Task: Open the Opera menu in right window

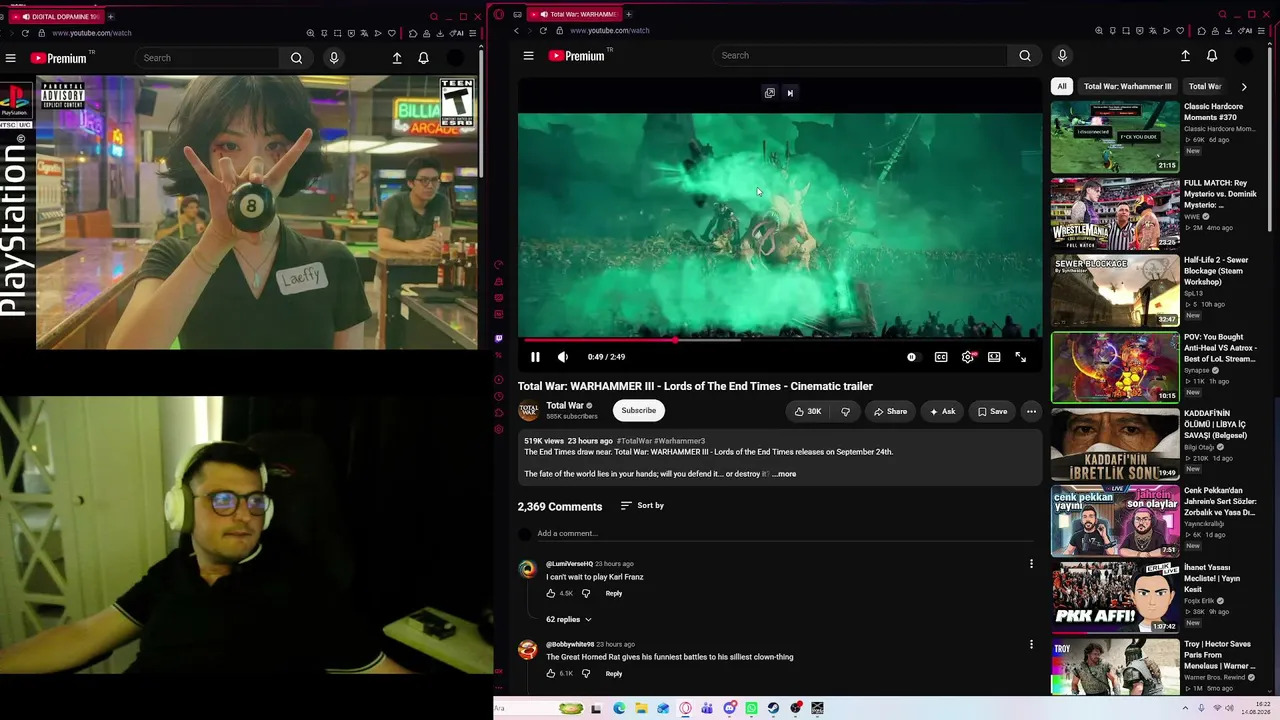Action: [x=499, y=14]
